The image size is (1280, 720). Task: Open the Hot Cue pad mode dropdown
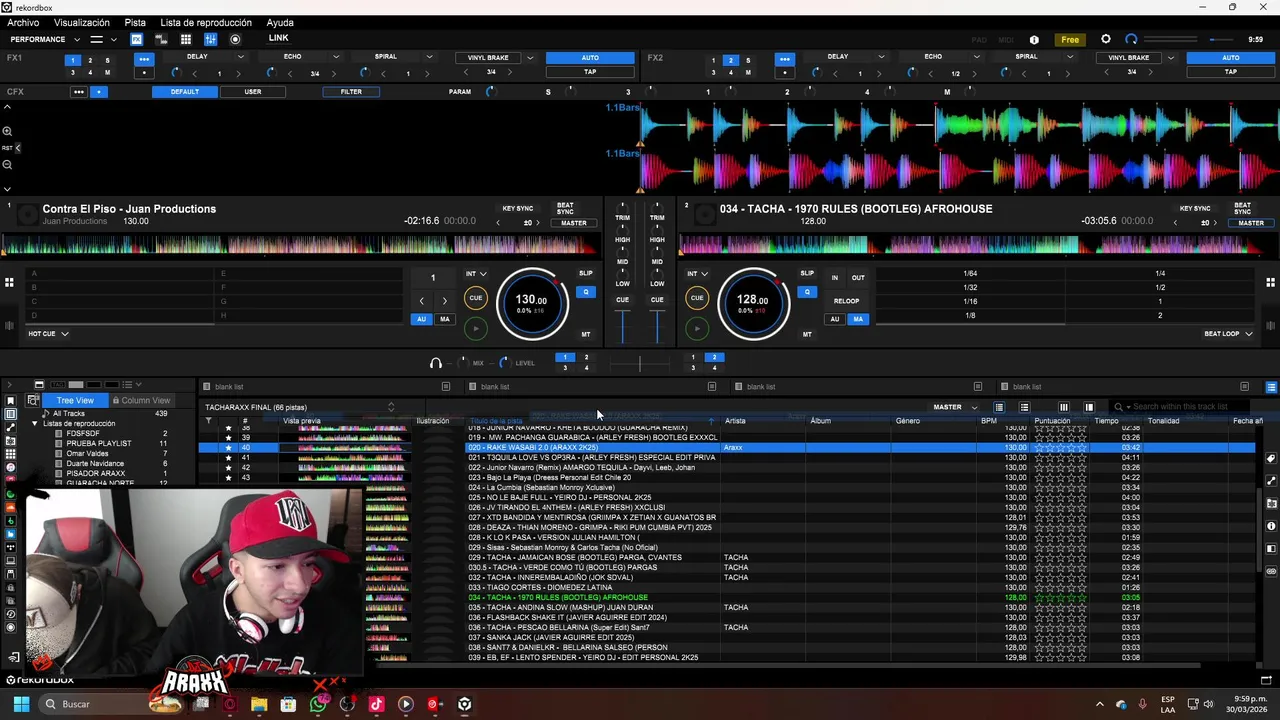click(48, 334)
